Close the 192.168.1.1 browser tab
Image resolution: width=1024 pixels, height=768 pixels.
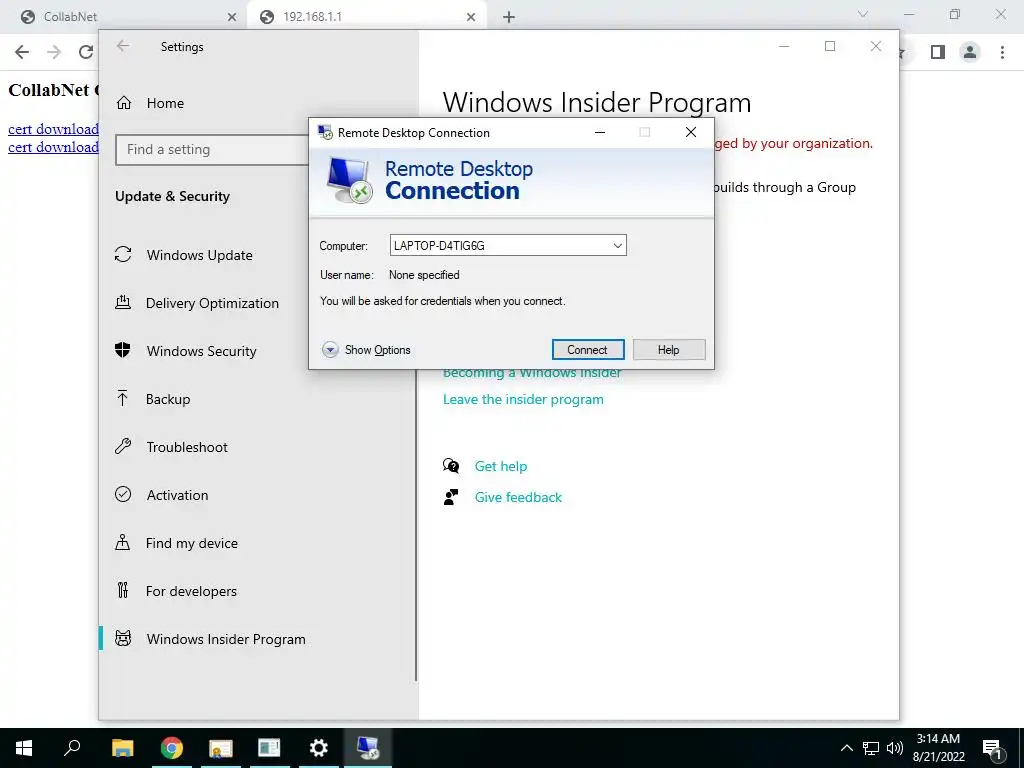pyautogui.click(x=471, y=18)
